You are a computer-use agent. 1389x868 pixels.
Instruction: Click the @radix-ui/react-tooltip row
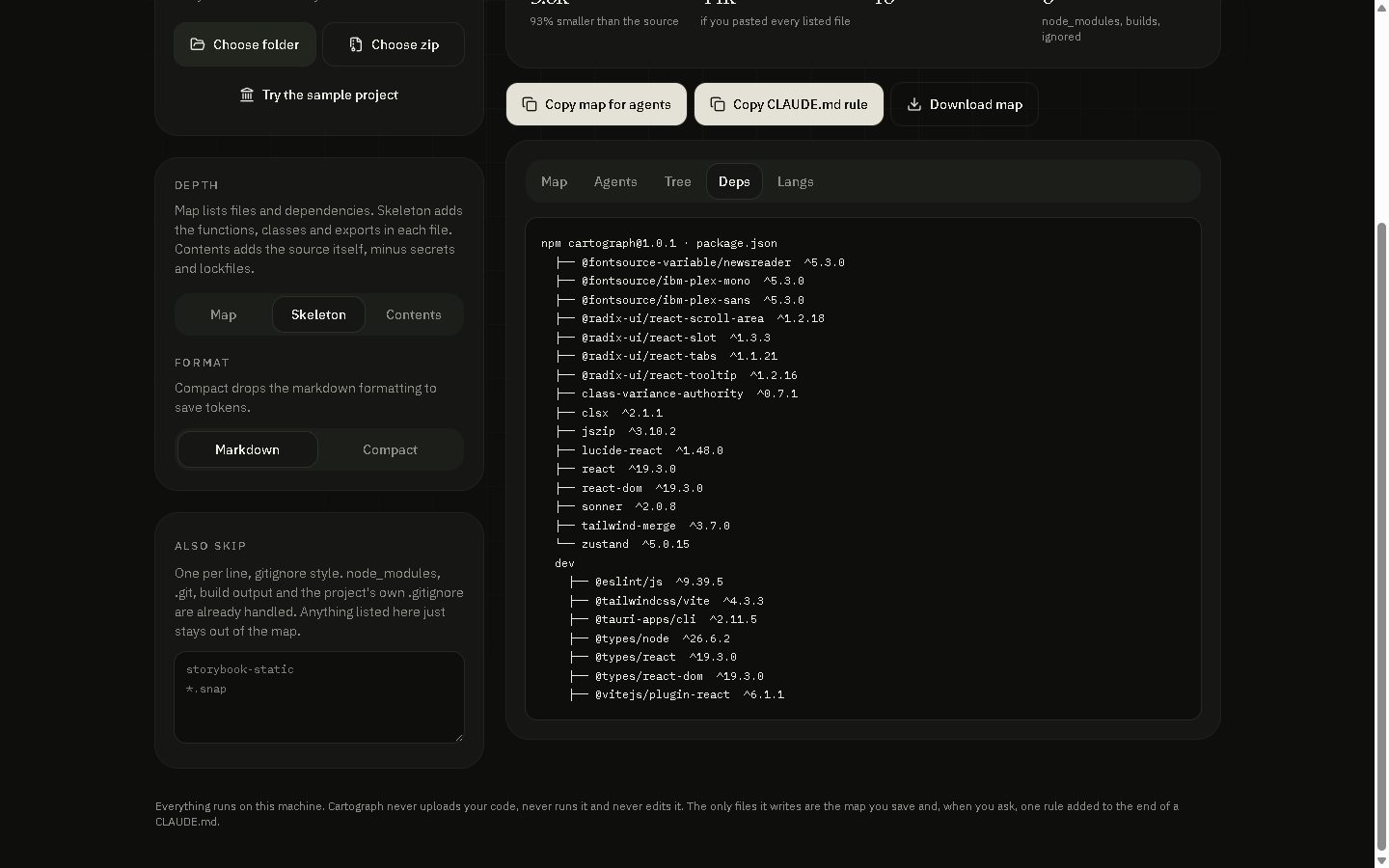(676, 375)
